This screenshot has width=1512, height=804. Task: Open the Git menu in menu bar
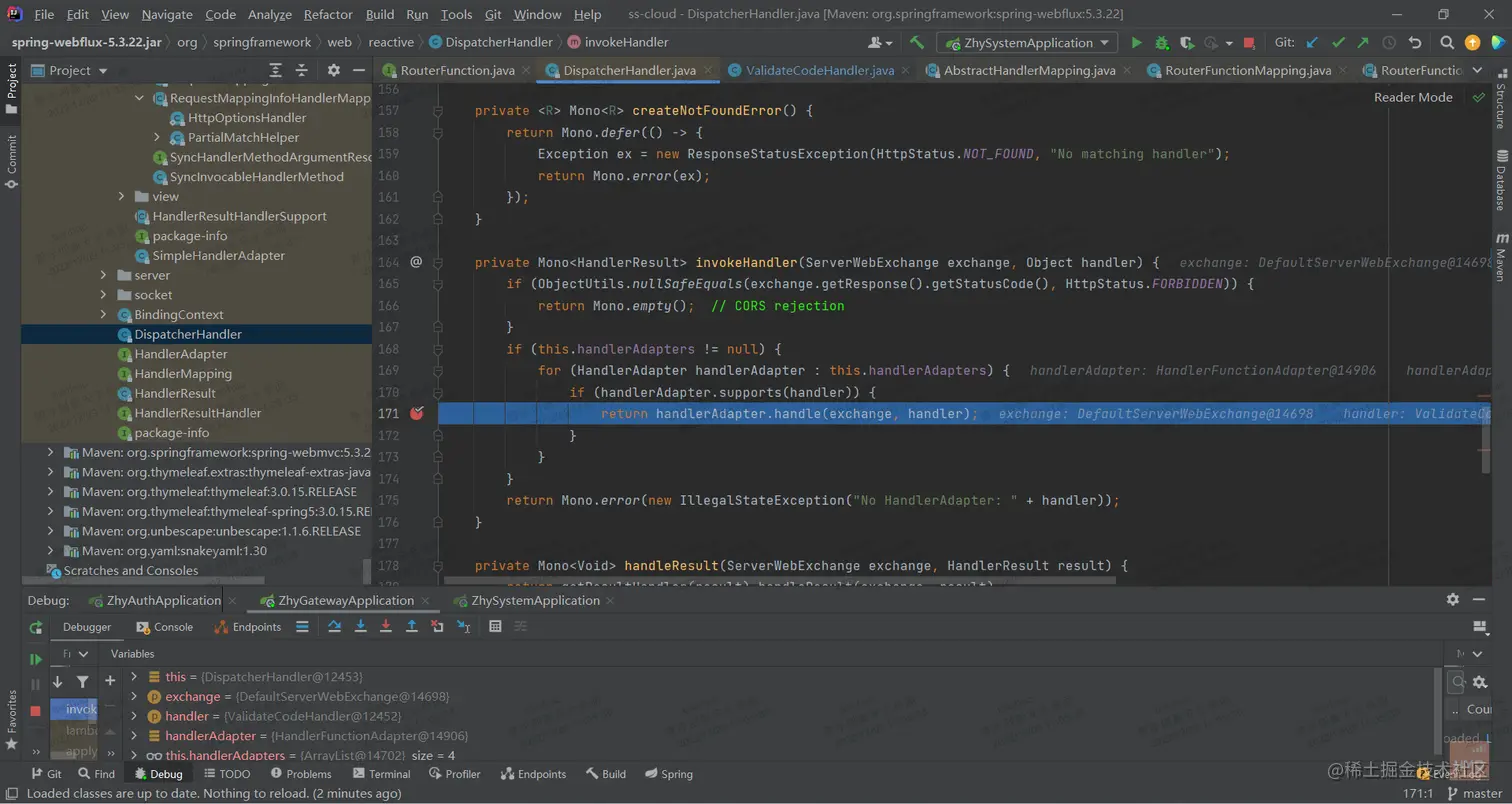[x=493, y=15]
